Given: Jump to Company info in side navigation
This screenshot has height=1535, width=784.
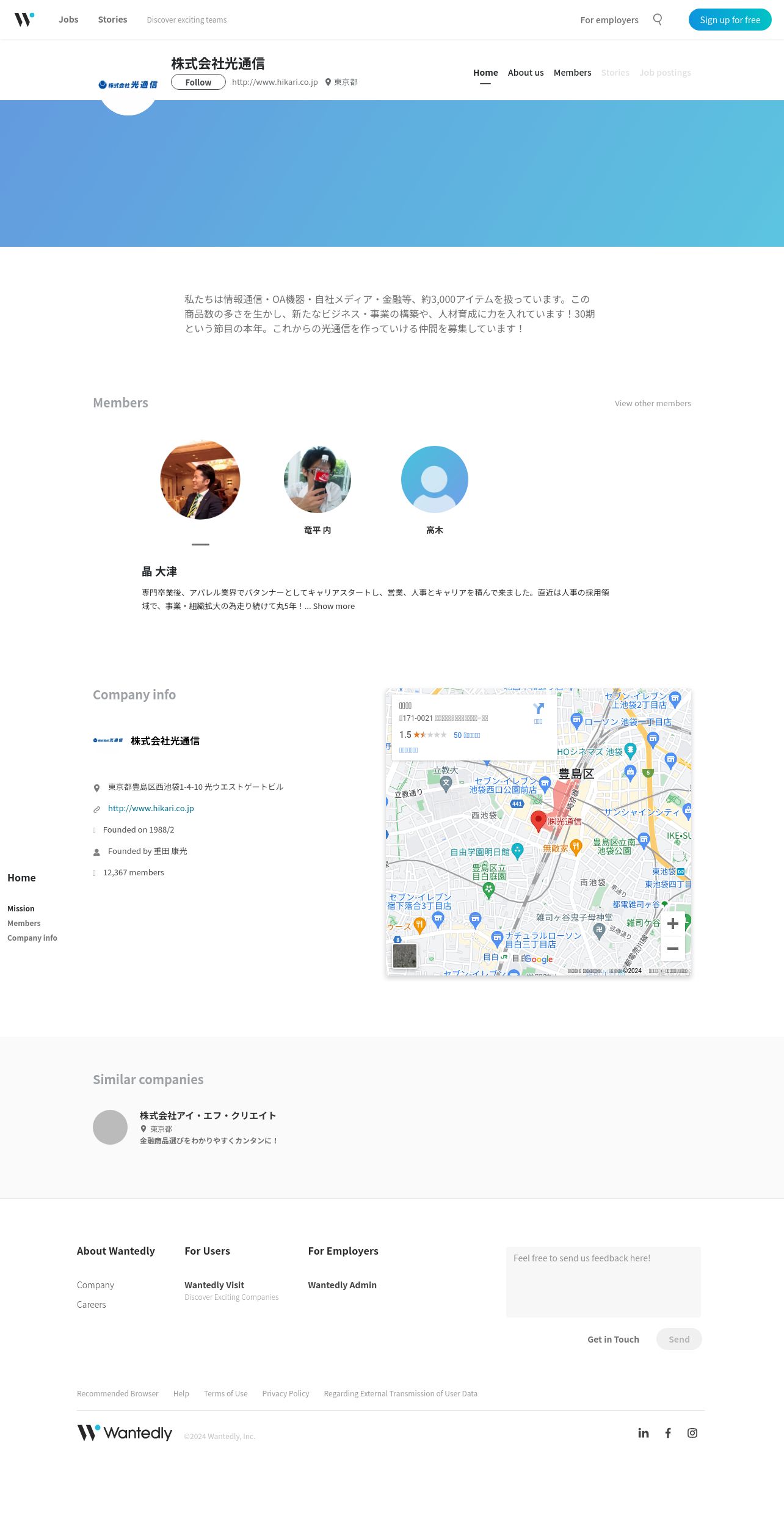Looking at the screenshot, I should point(32,938).
